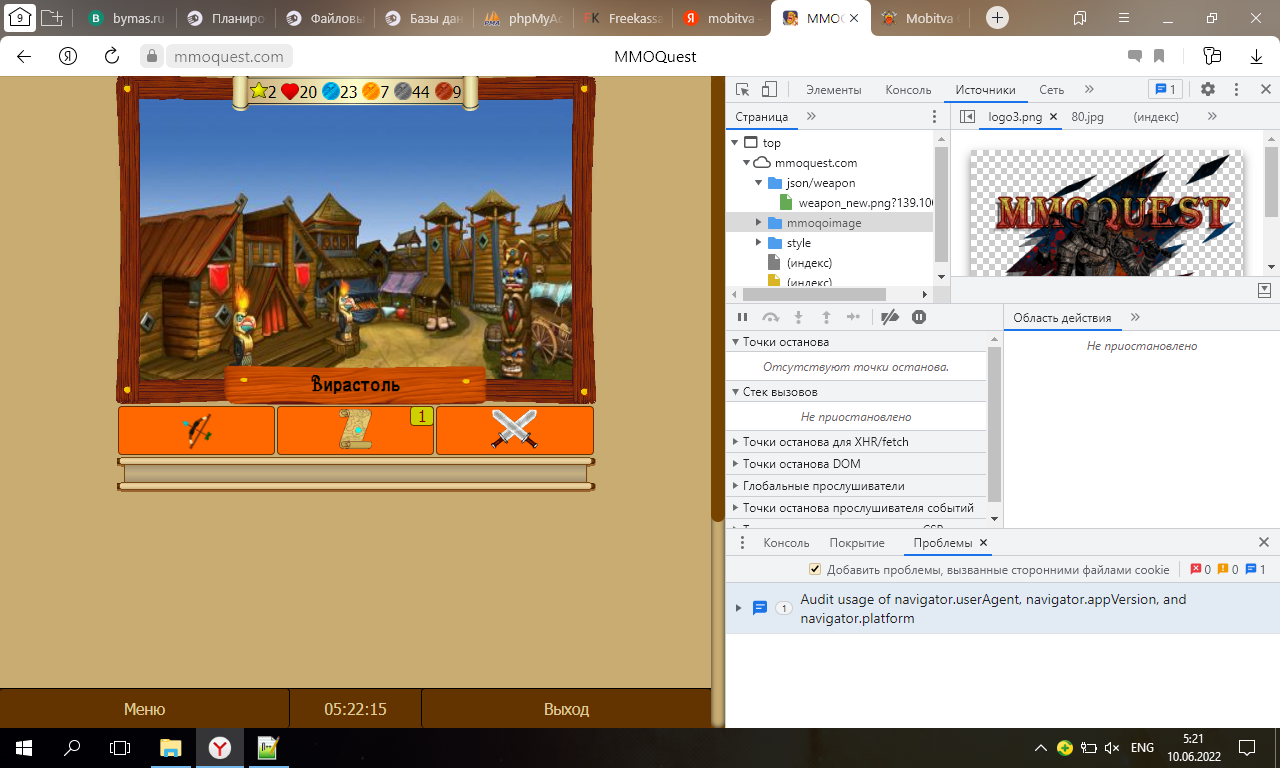The height and width of the screenshot is (768, 1280).
Task: Toggle the device emulation toolbar icon
Action: [x=769, y=89]
